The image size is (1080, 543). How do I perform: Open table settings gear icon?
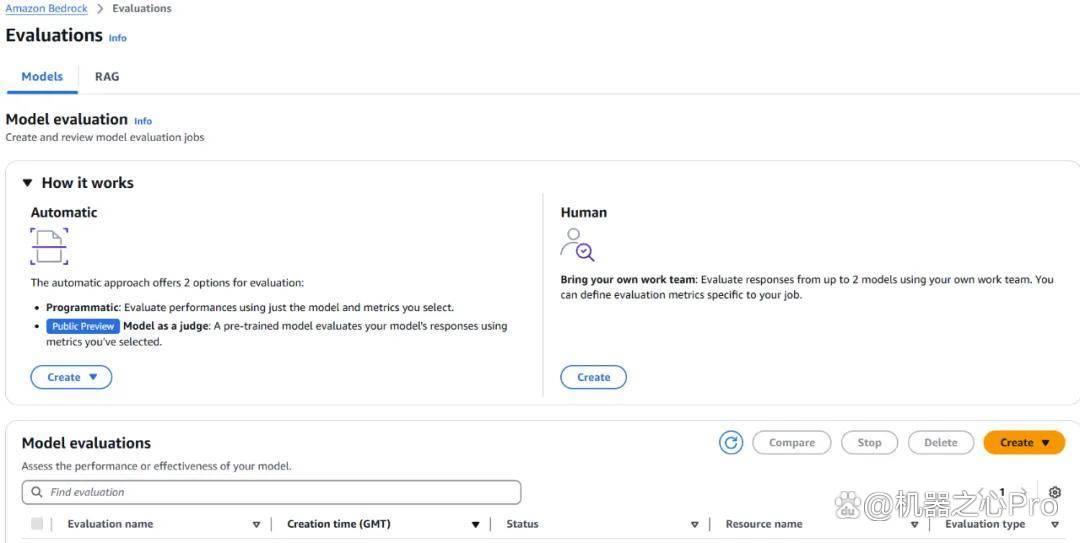coord(1055,492)
